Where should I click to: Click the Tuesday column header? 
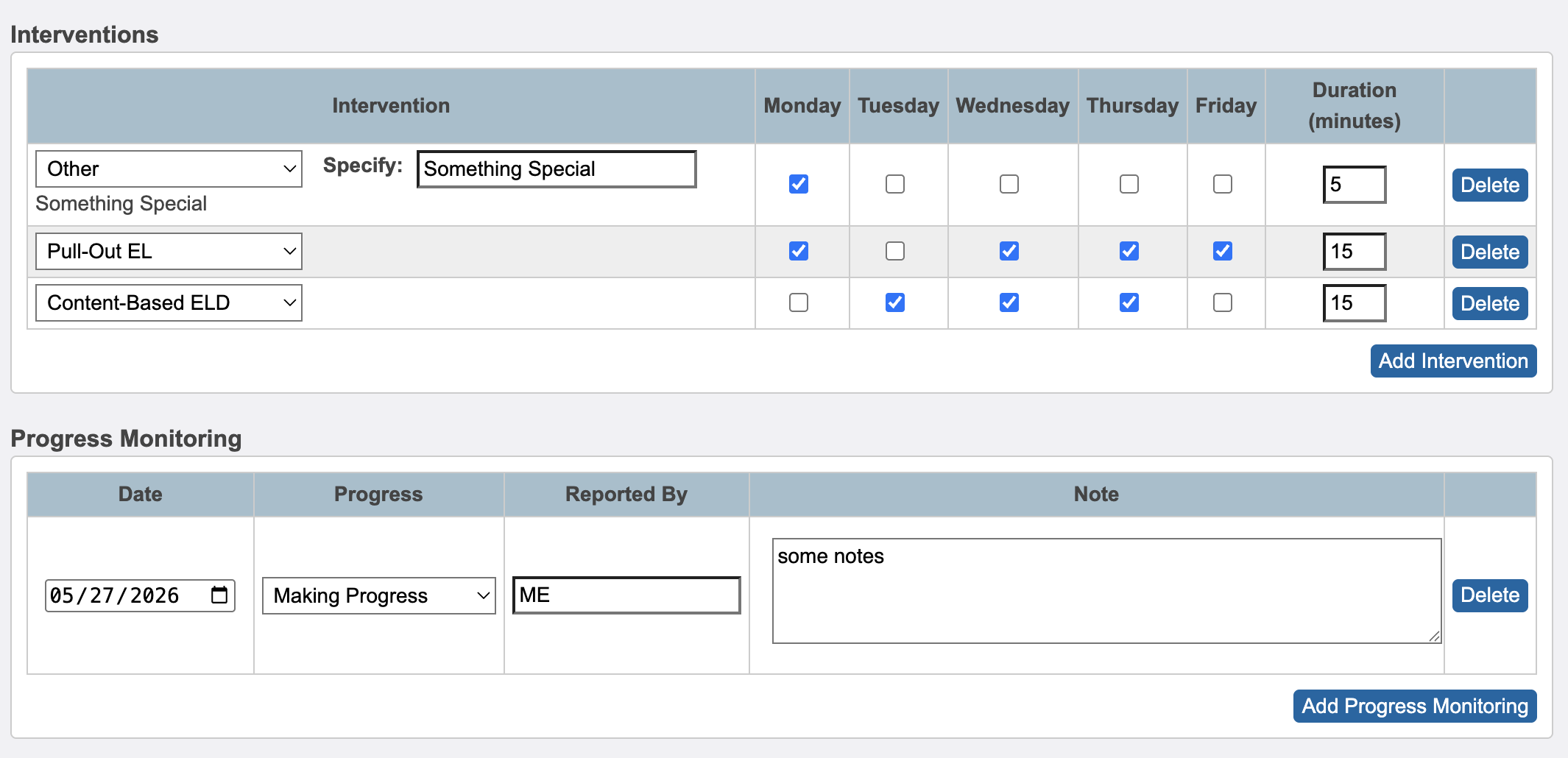pyautogui.click(x=898, y=105)
